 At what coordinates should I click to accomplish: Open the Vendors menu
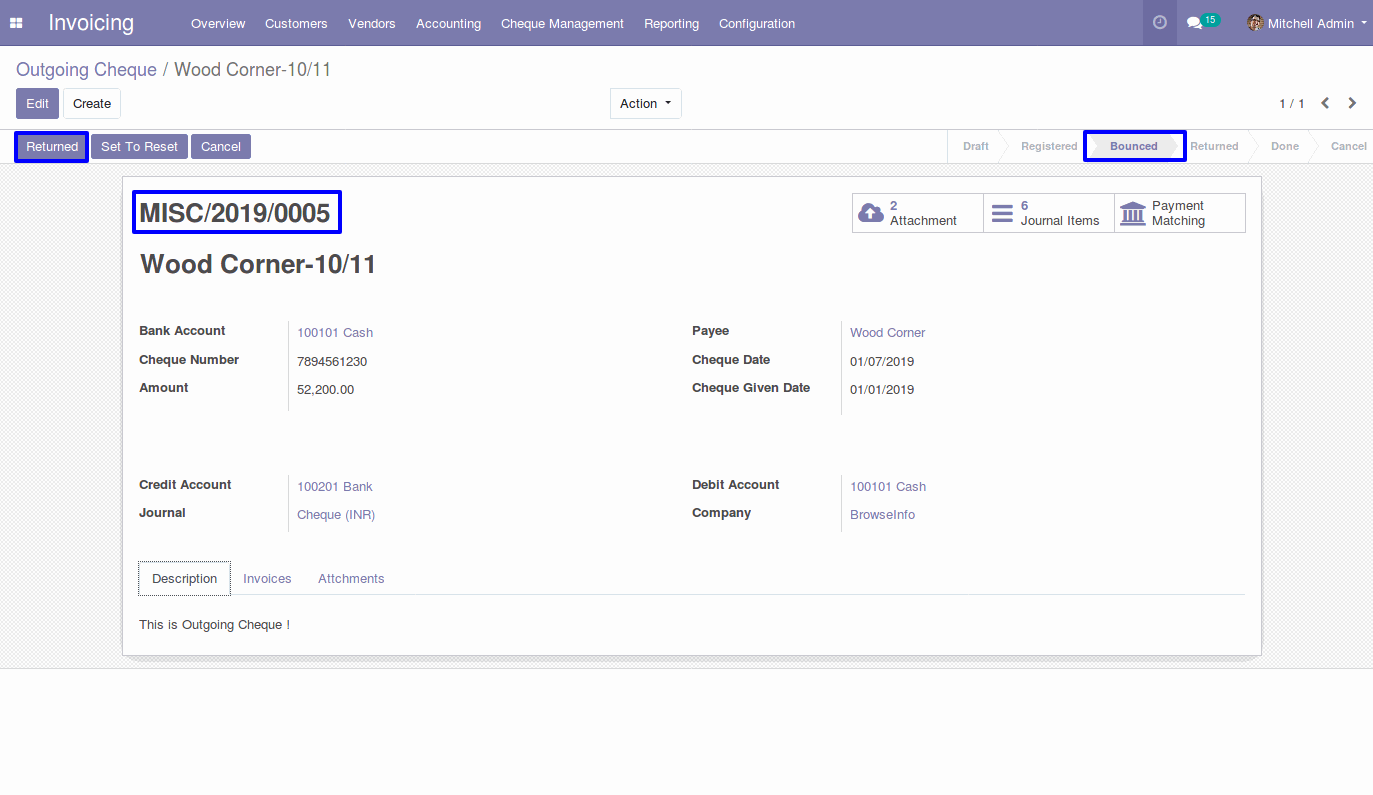pos(372,23)
